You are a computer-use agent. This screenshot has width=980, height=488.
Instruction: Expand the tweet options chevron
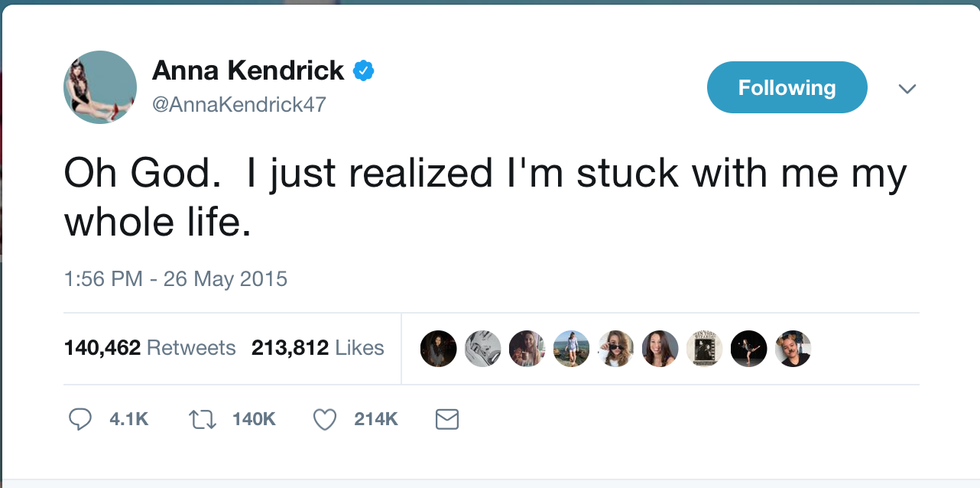907,89
